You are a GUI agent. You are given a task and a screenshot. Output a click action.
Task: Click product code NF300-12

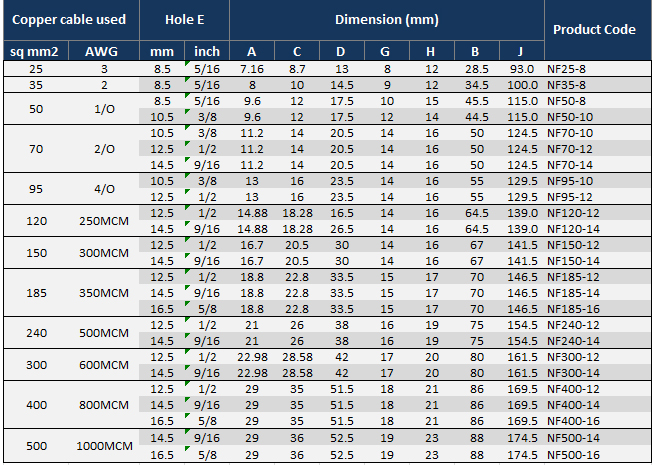click(x=573, y=357)
